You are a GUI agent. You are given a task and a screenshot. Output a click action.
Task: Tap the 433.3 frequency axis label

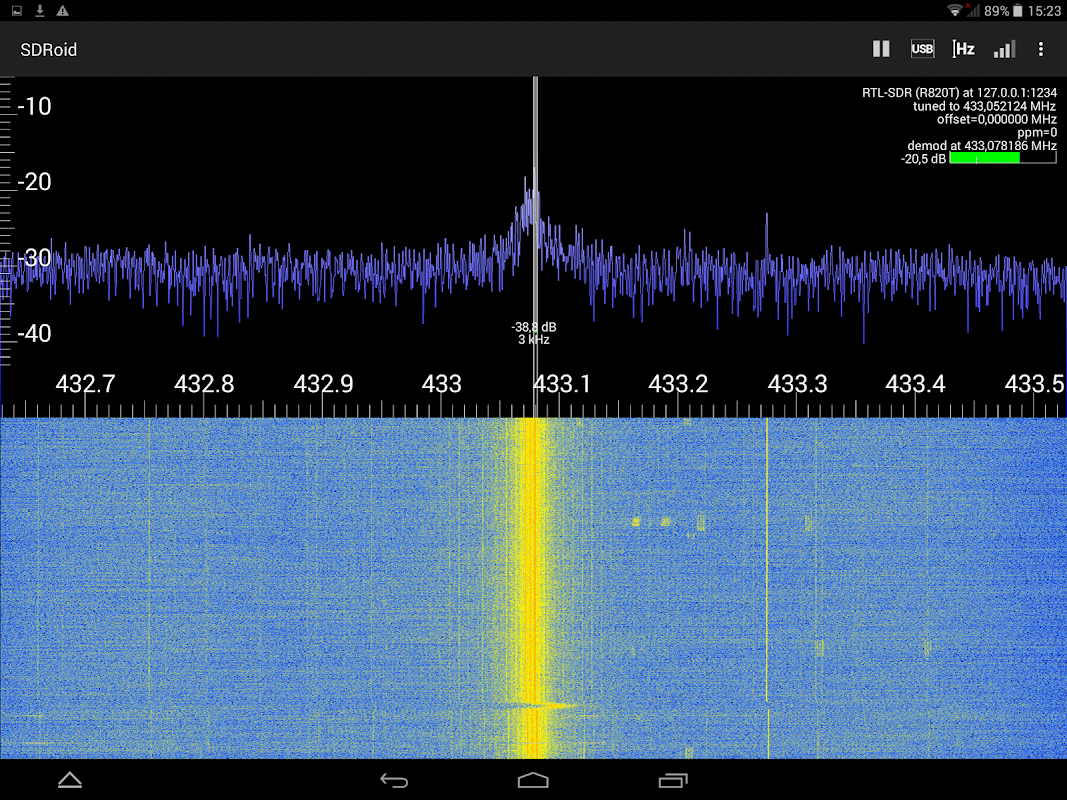pyautogui.click(x=798, y=384)
